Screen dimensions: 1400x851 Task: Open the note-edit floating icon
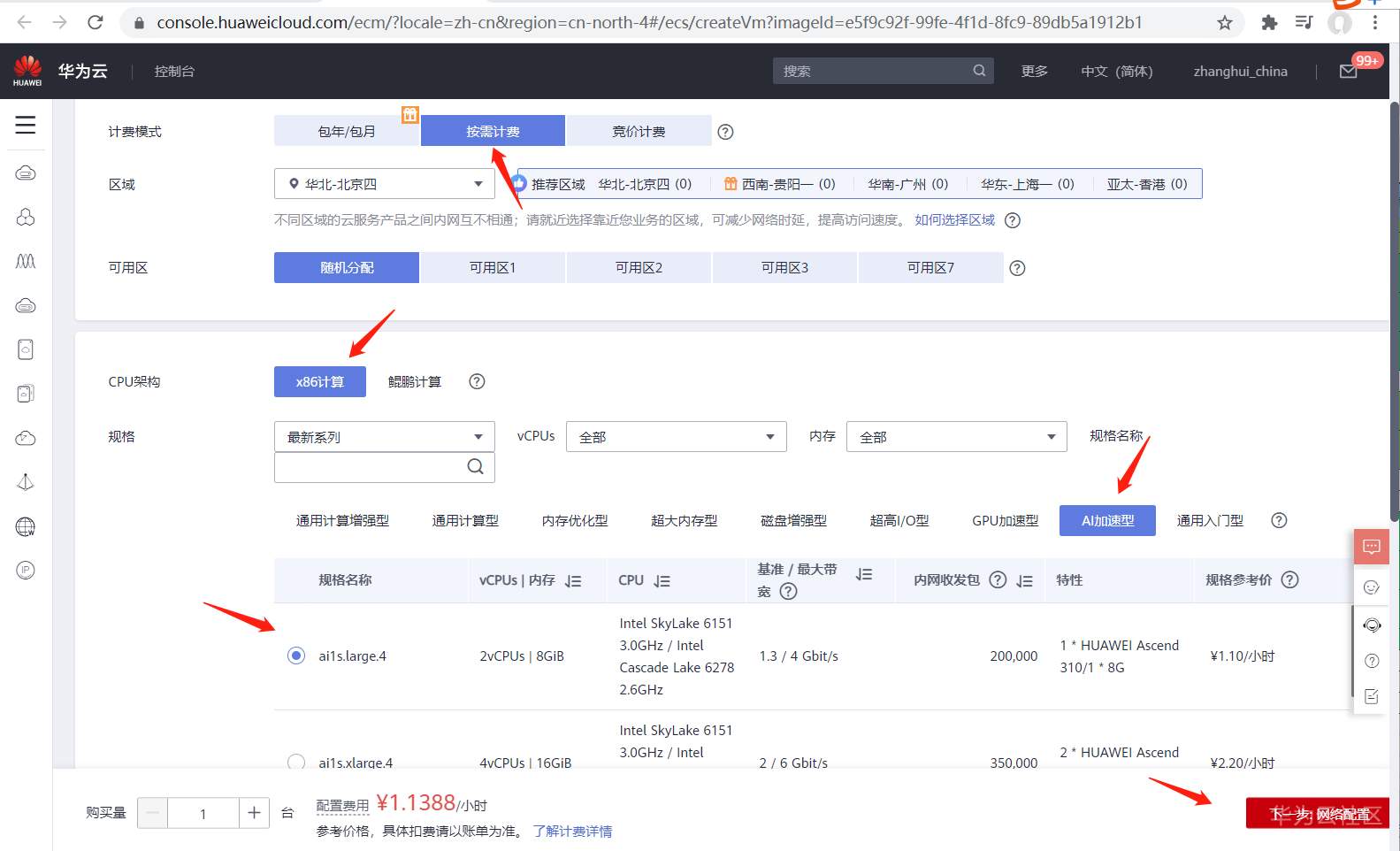pyautogui.click(x=1372, y=696)
